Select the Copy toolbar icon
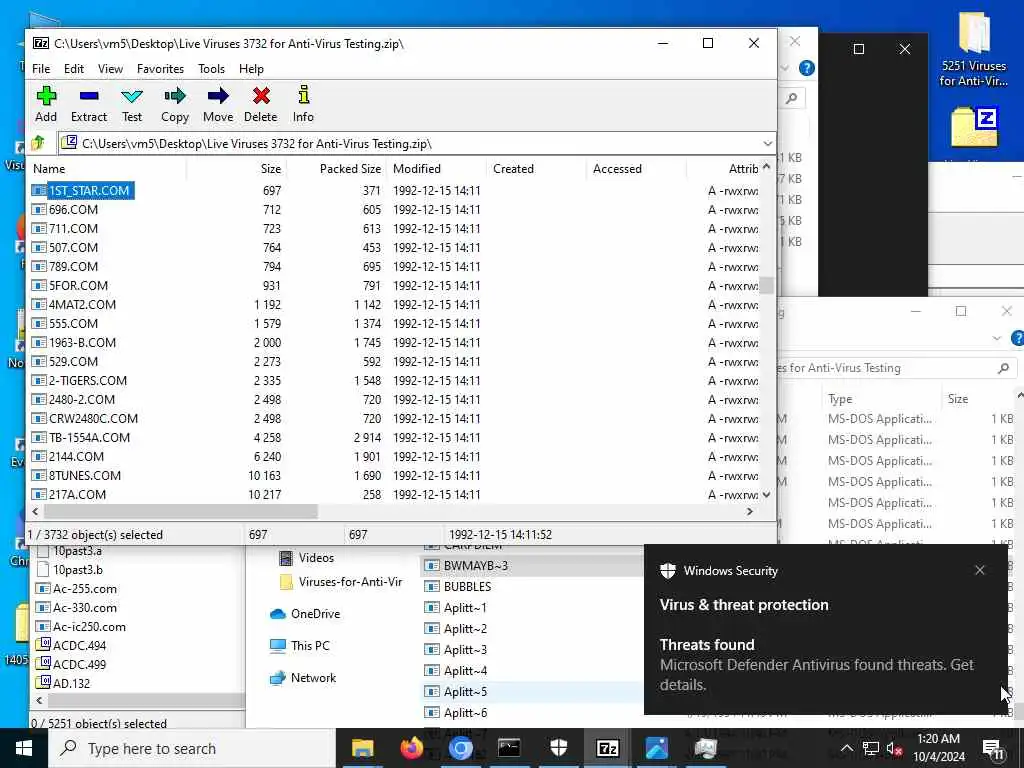 click(174, 104)
